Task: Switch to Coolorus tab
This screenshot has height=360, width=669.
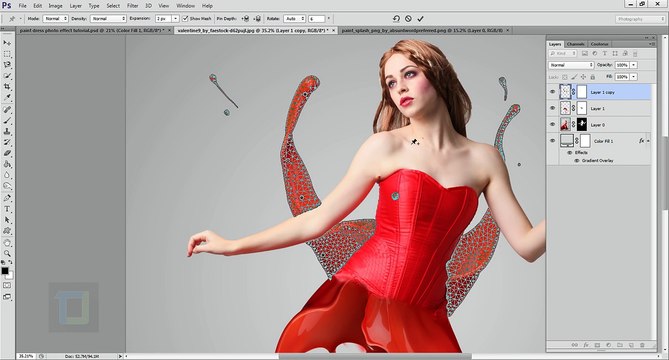Action: tap(599, 44)
